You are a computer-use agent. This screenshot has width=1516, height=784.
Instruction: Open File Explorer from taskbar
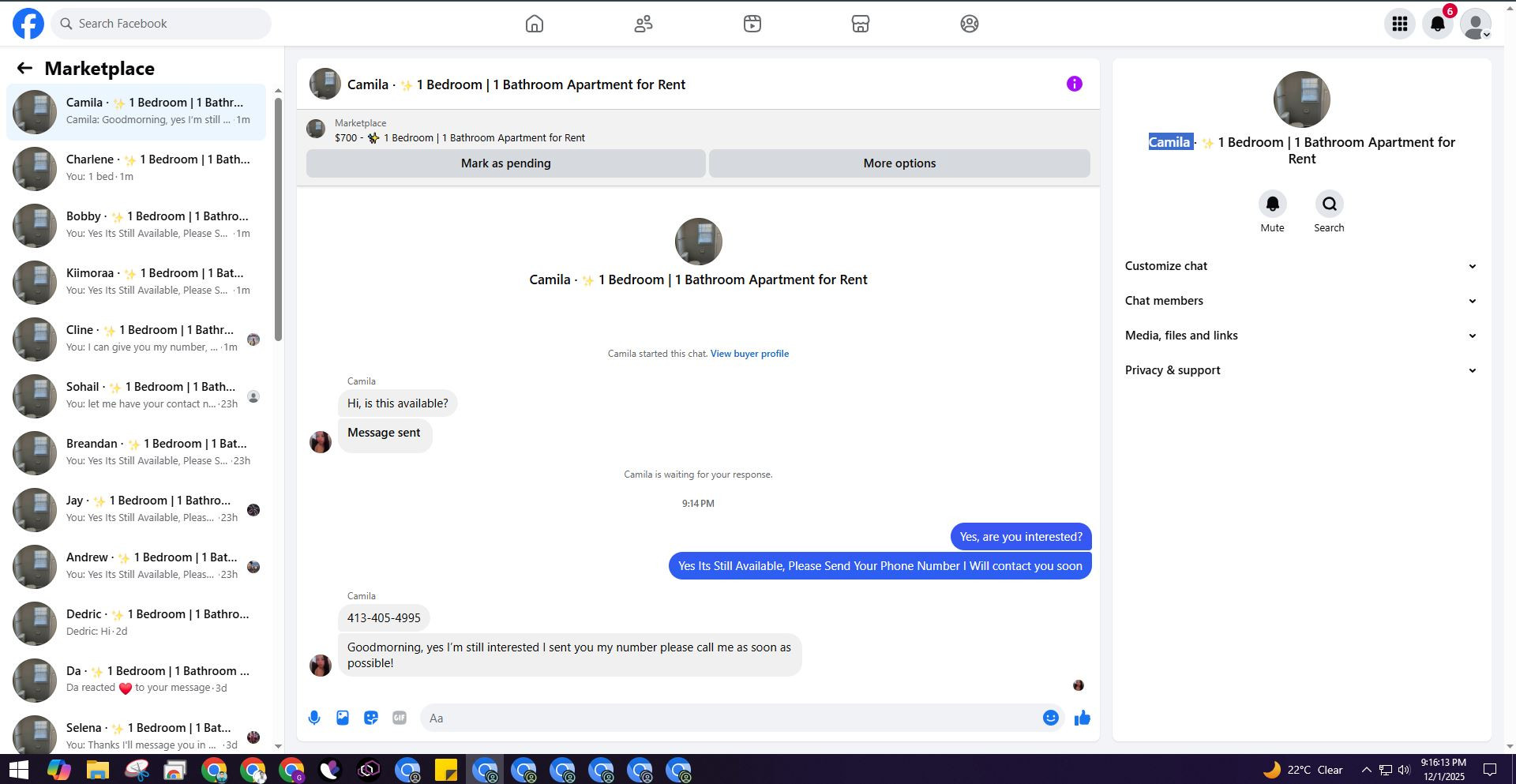click(x=97, y=770)
